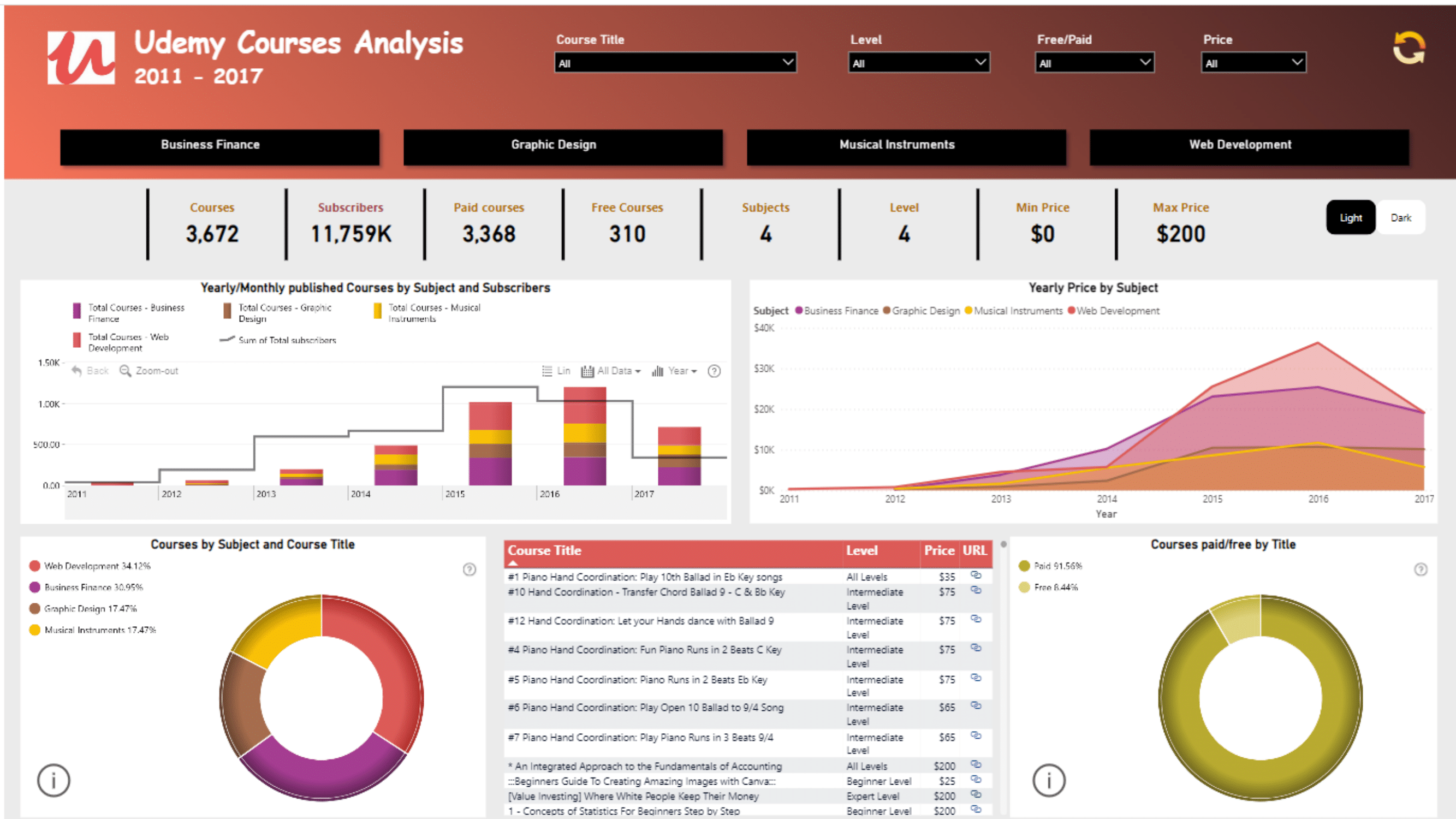The height and width of the screenshot is (819, 1456).
Task: Click the Udemy logo icon
Action: tap(81, 57)
